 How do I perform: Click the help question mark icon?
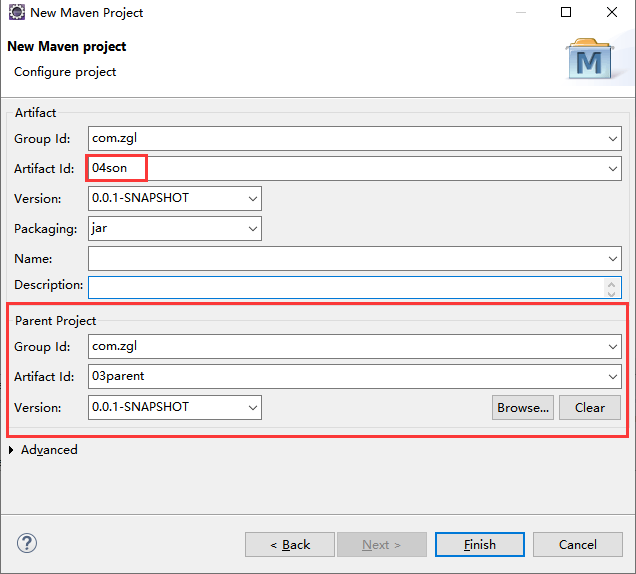coord(27,543)
